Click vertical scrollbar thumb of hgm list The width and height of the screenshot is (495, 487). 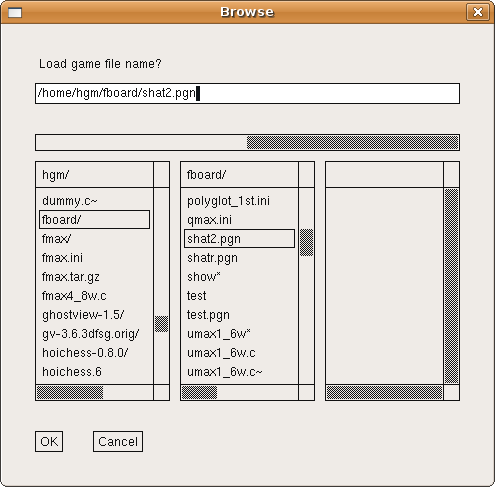coord(161,324)
